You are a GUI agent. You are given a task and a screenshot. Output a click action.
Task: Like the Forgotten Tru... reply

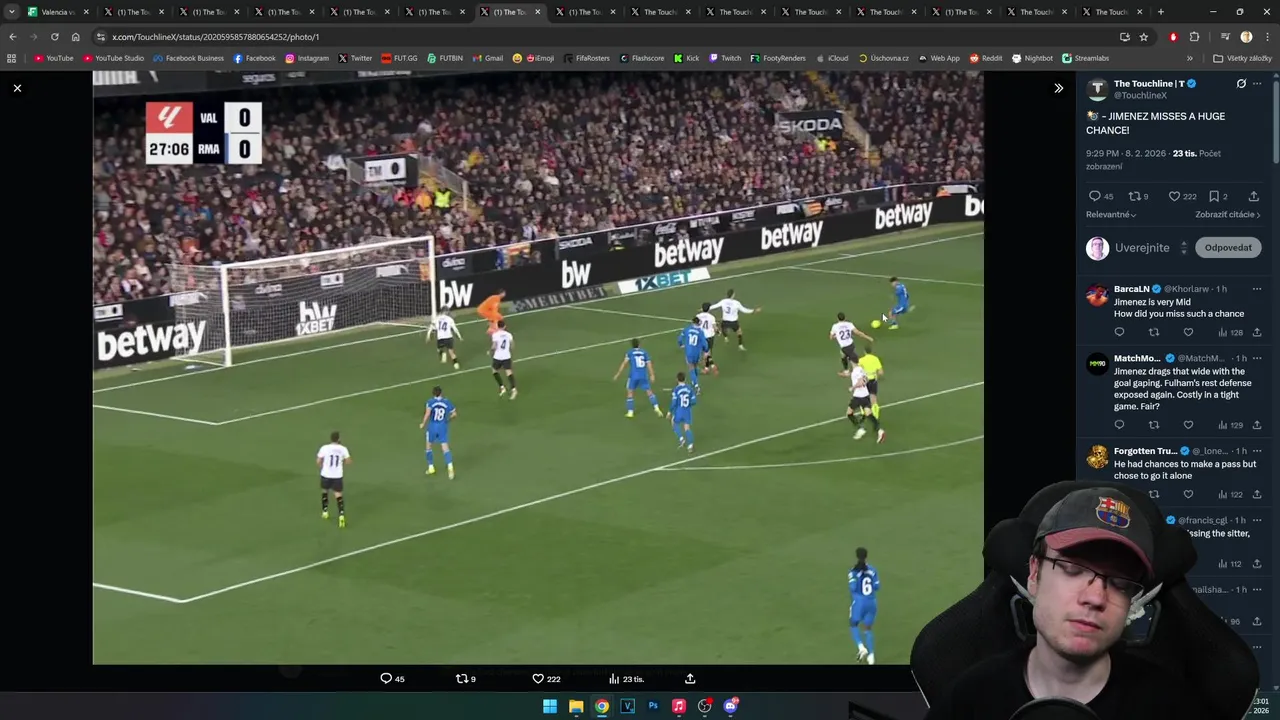[1188, 494]
